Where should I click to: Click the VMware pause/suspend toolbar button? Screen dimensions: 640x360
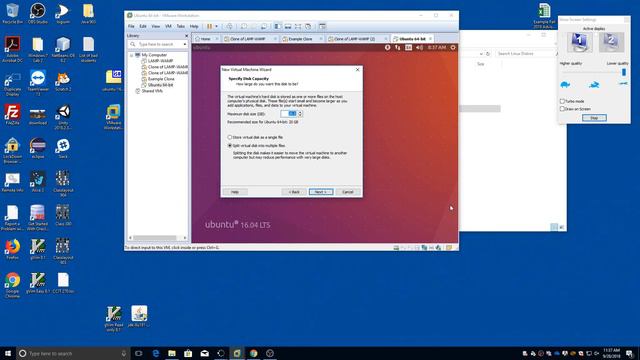[x=209, y=27]
